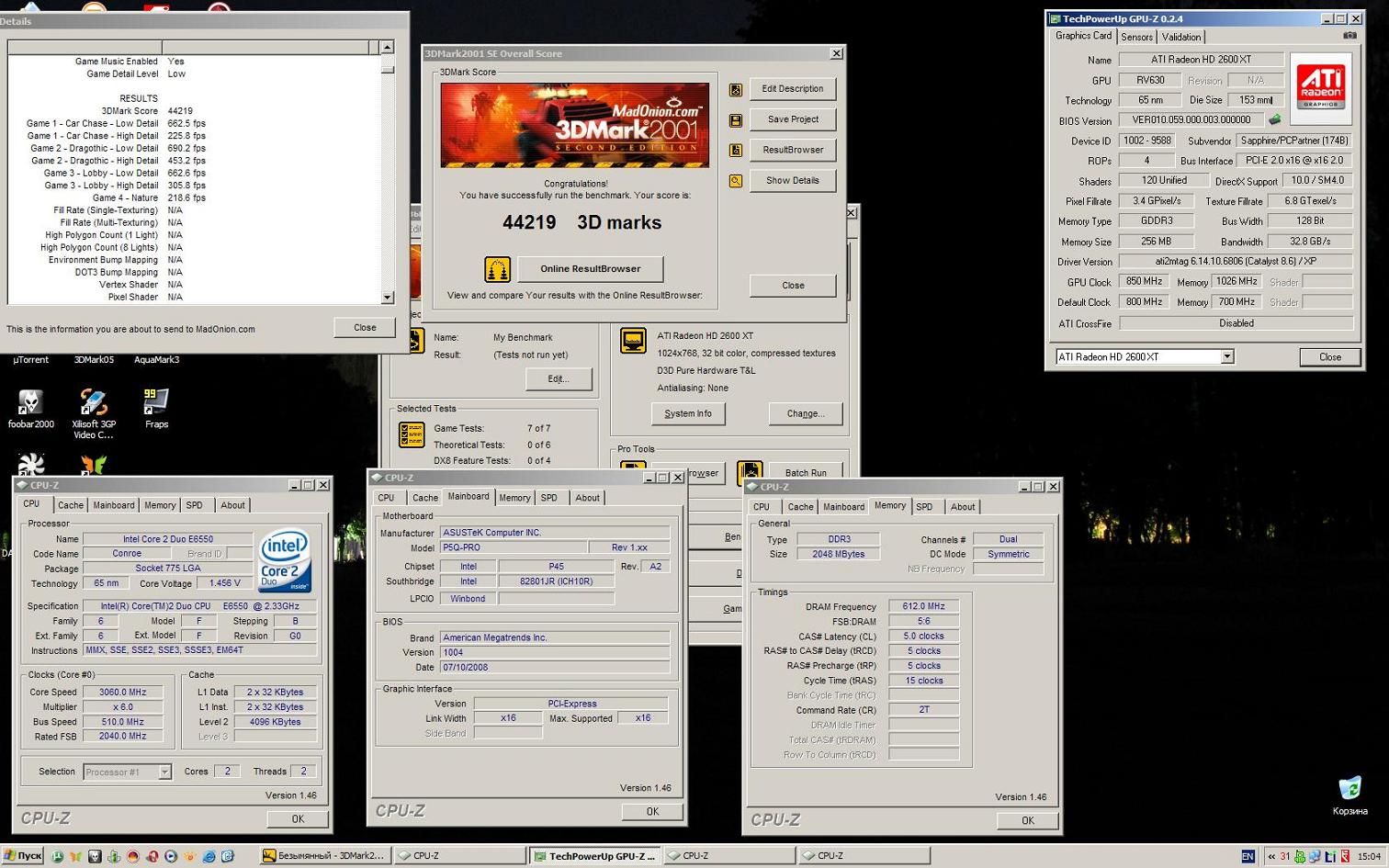Click the green temperature tray icon
Screen dimensions: 1389x868
tap(1300, 856)
